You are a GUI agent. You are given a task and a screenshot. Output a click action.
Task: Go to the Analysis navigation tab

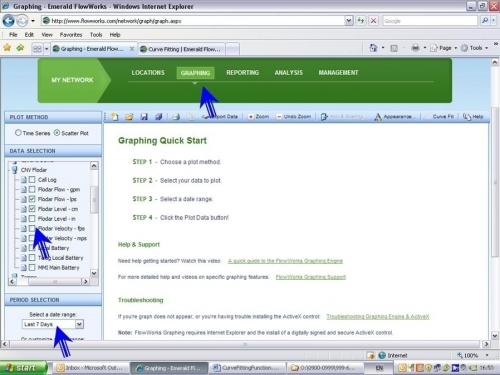pos(289,73)
